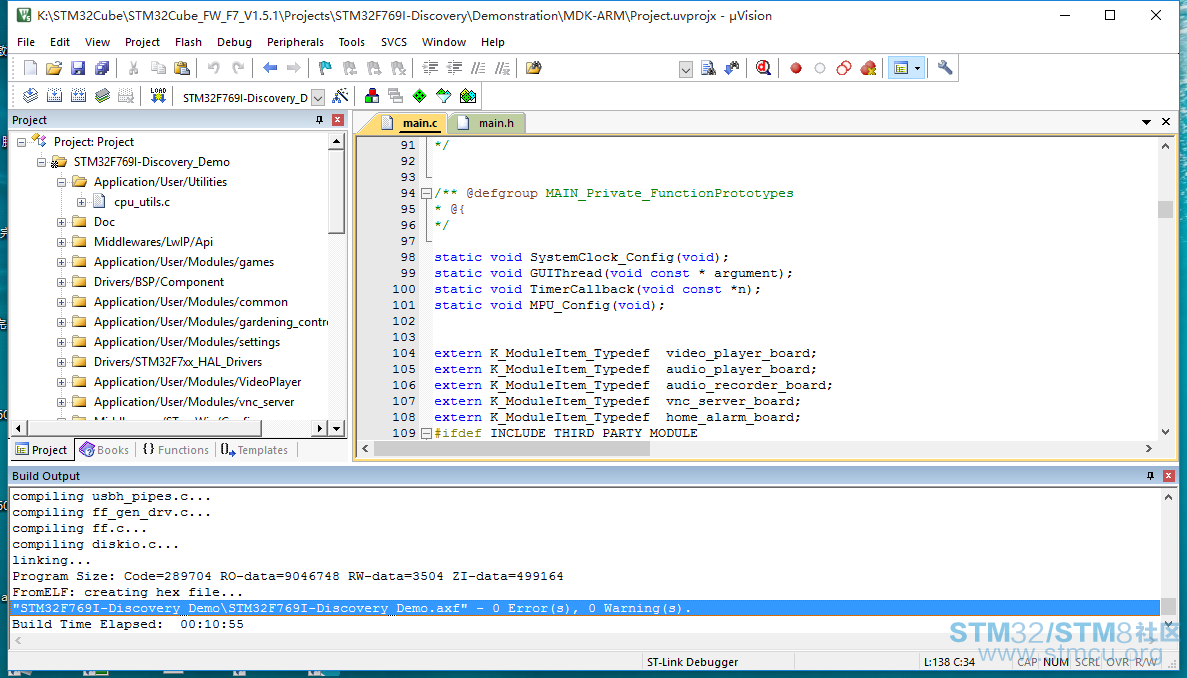Open editor tab list dropdown arrow
Viewport: 1187px width, 678px height.
[1146, 122]
